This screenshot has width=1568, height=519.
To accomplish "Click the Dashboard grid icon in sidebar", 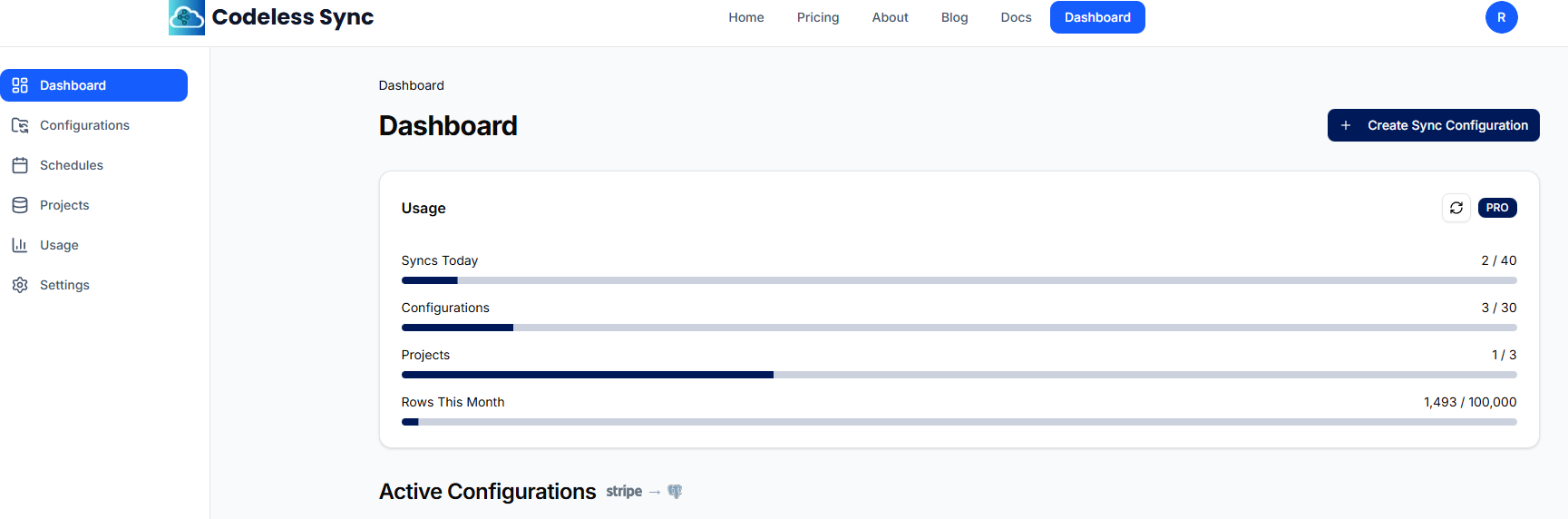I will 20,85.
